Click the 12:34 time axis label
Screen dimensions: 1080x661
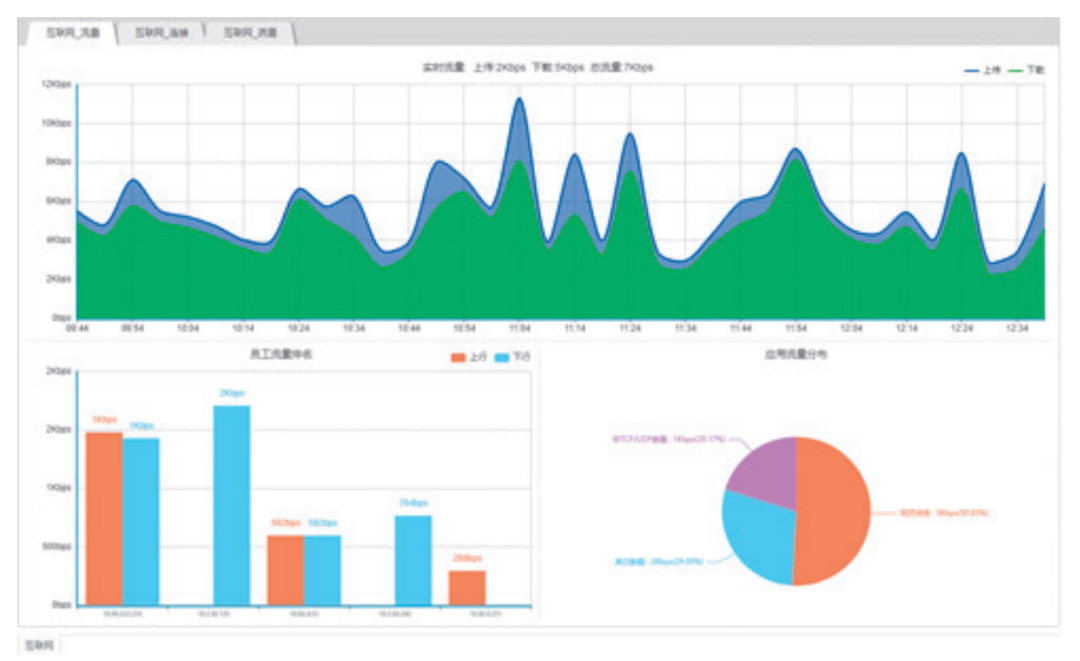coord(1017,328)
